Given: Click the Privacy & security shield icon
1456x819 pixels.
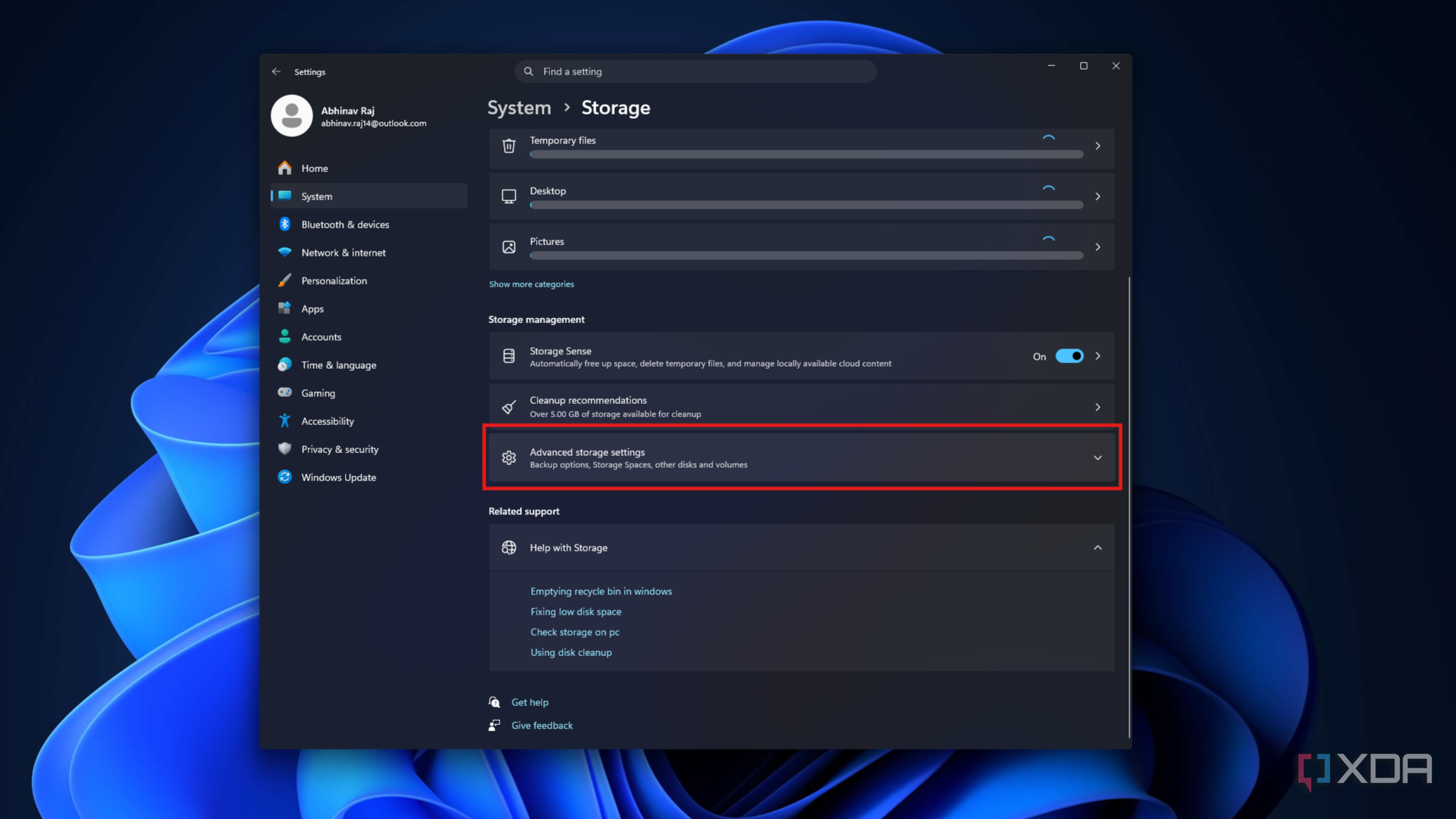Looking at the screenshot, I should [285, 449].
